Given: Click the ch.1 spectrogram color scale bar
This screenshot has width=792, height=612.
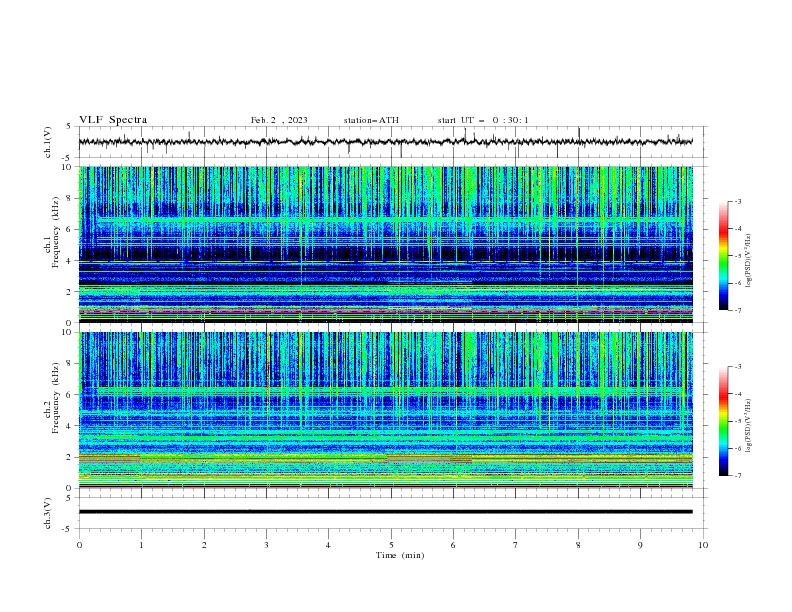Looking at the screenshot, I should point(723,256).
